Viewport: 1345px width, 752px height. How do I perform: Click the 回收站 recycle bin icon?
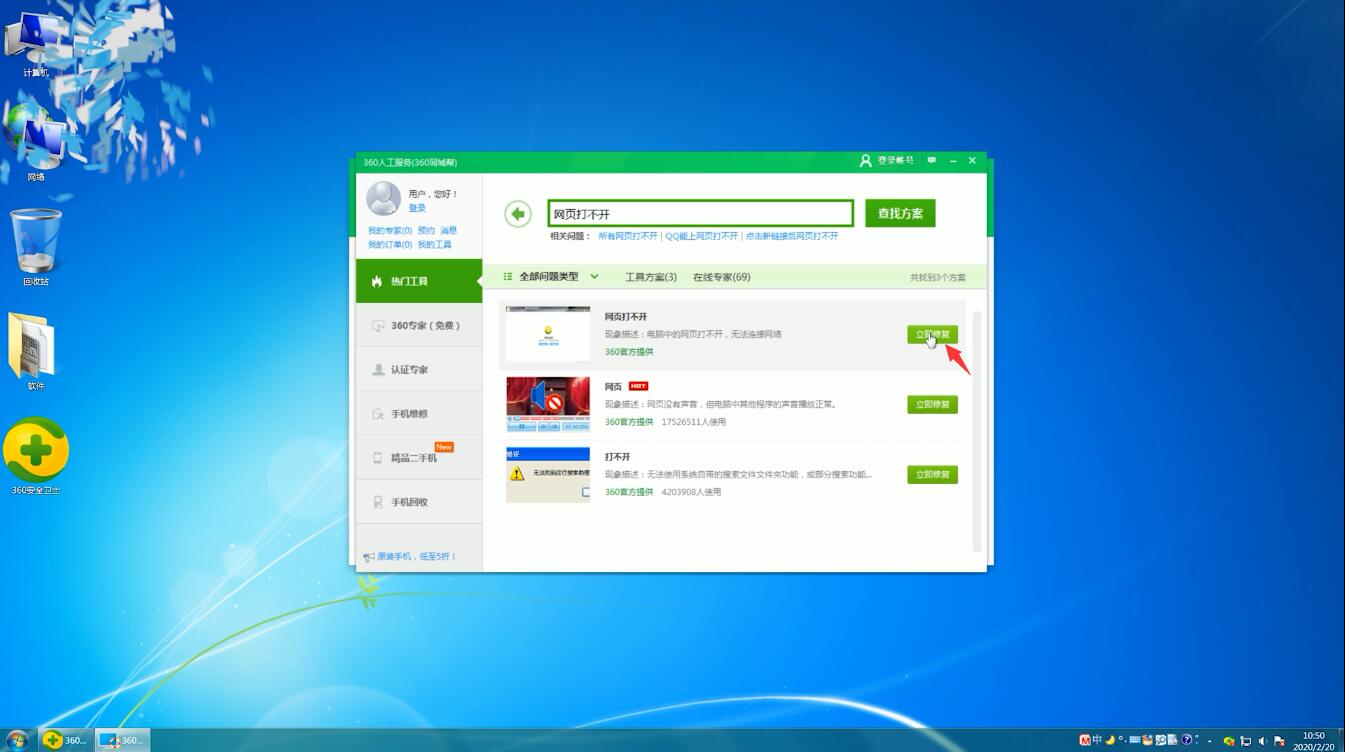(36, 247)
